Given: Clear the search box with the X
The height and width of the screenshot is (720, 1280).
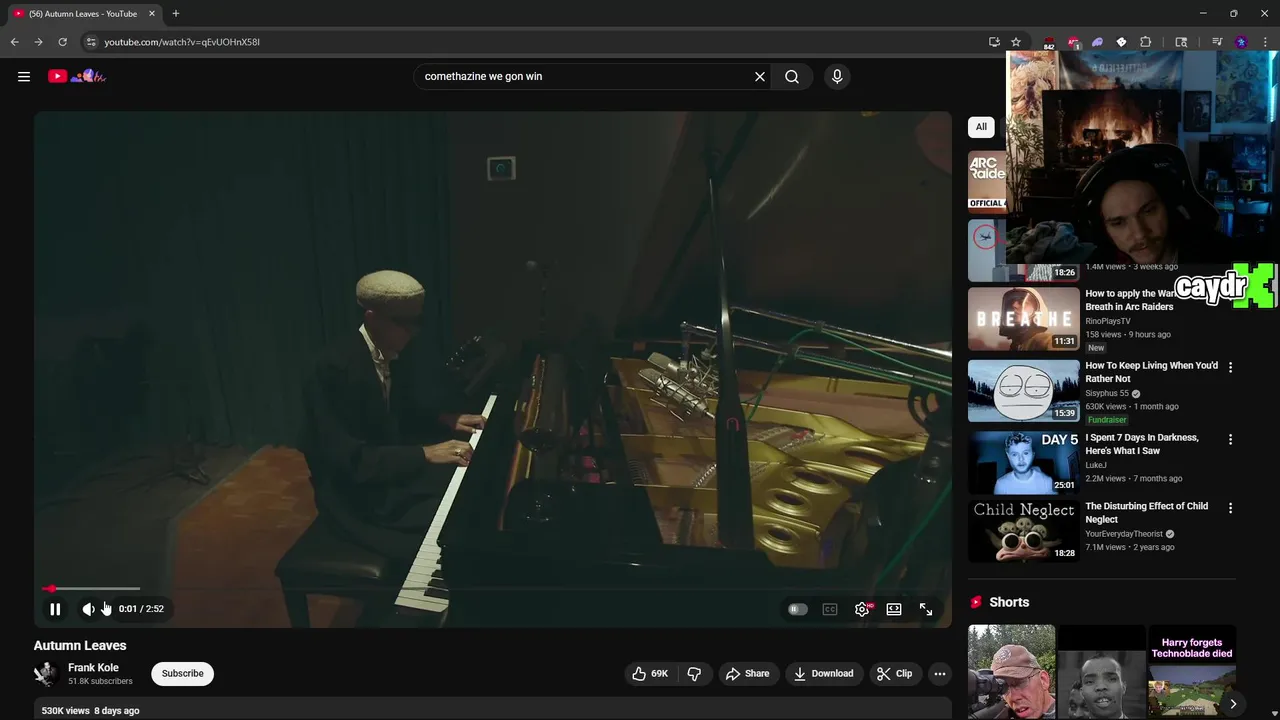Looking at the screenshot, I should [x=760, y=76].
